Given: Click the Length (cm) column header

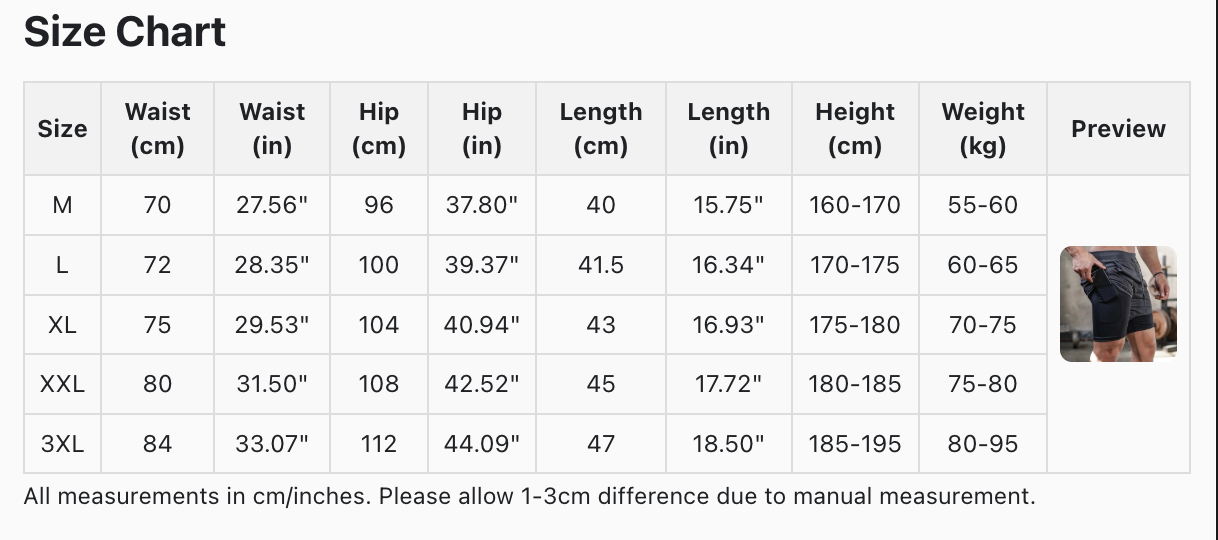Looking at the screenshot, I should pos(600,129).
